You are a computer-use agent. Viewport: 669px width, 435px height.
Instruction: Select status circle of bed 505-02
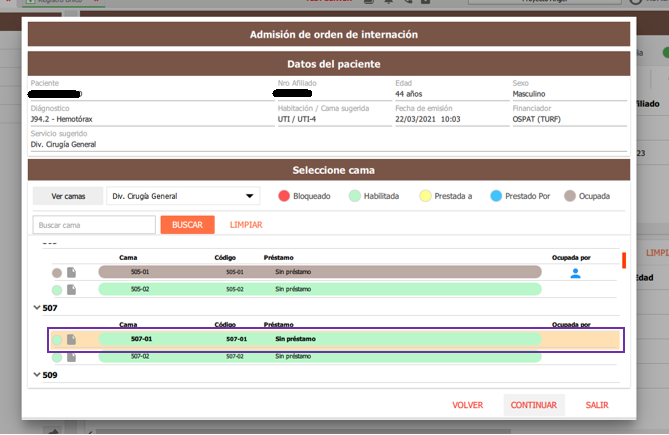(x=57, y=290)
